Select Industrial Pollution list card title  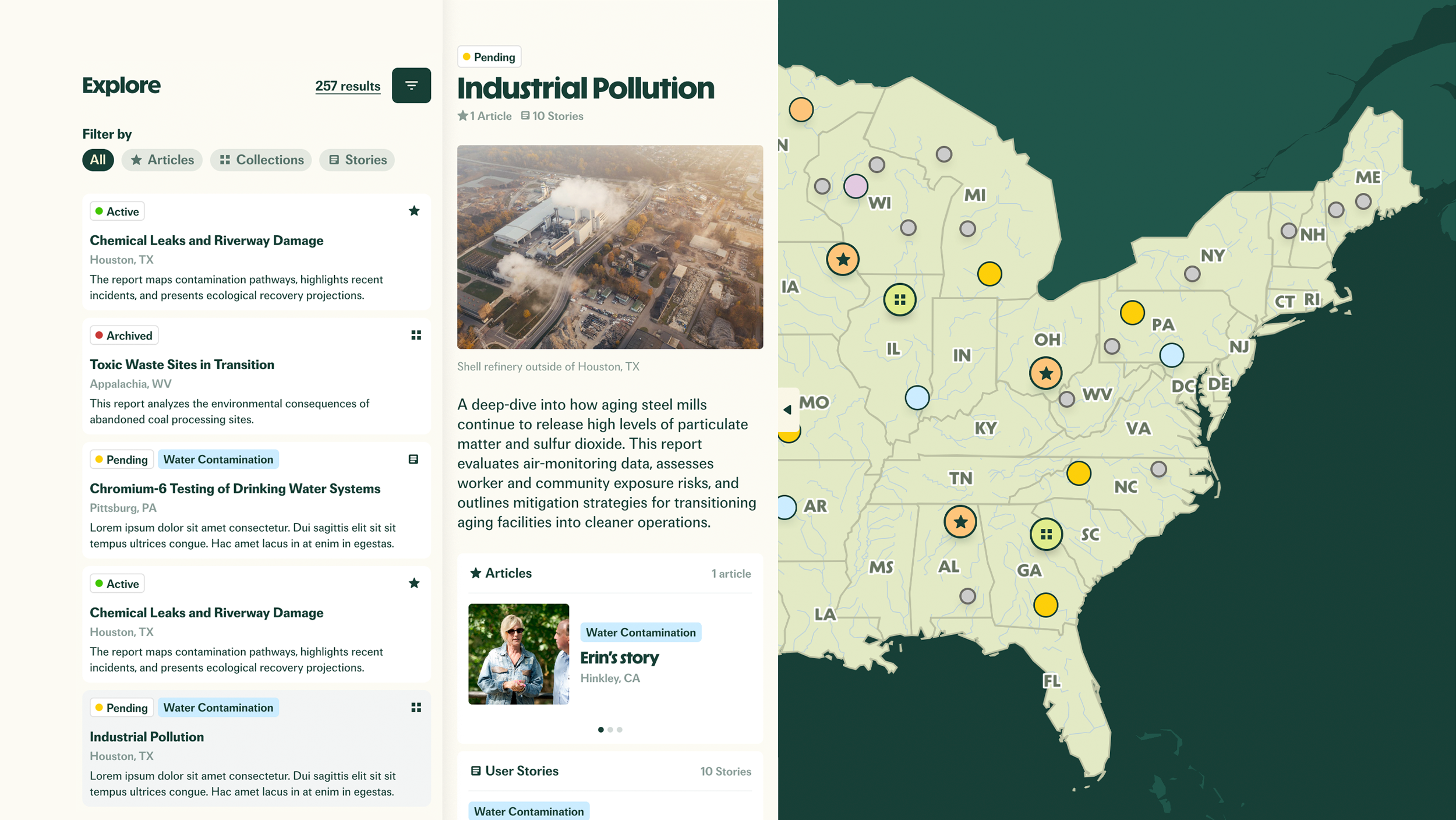(147, 737)
